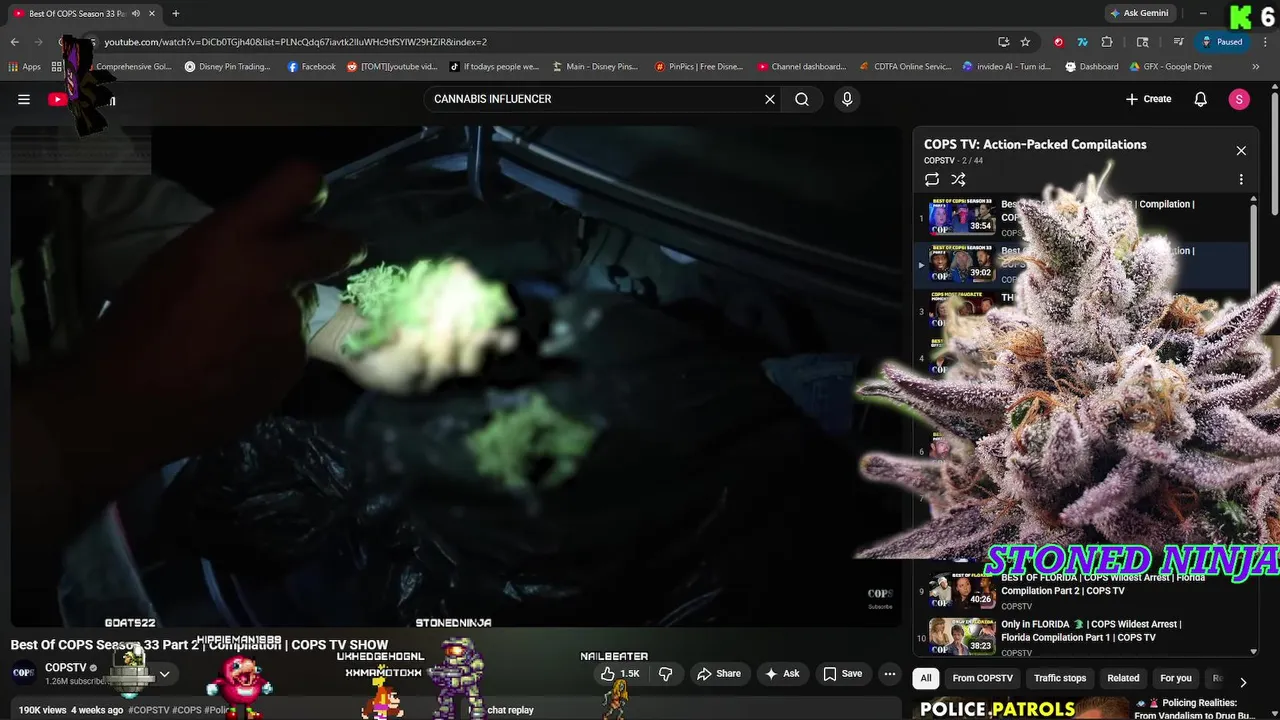Click the video player area
Image resolution: width=1280 pixels, height=720 pixels.
[456, 375]
